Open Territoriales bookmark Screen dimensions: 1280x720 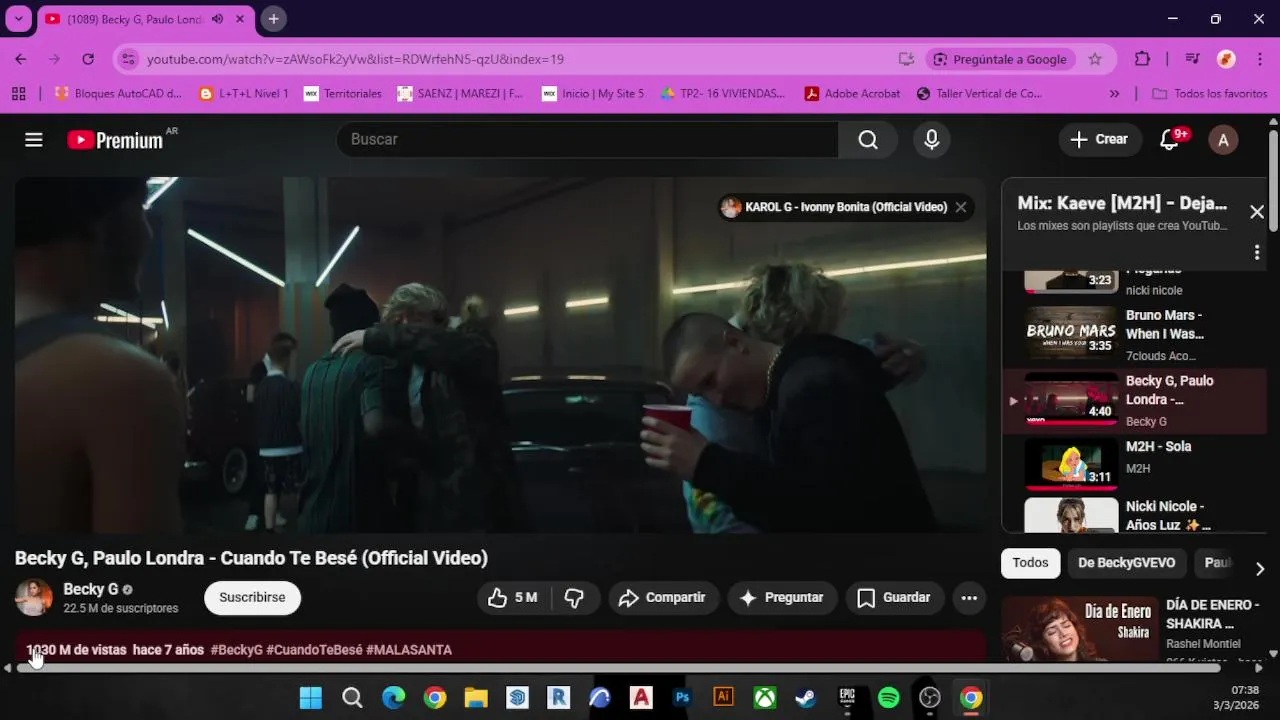[342, 94]
